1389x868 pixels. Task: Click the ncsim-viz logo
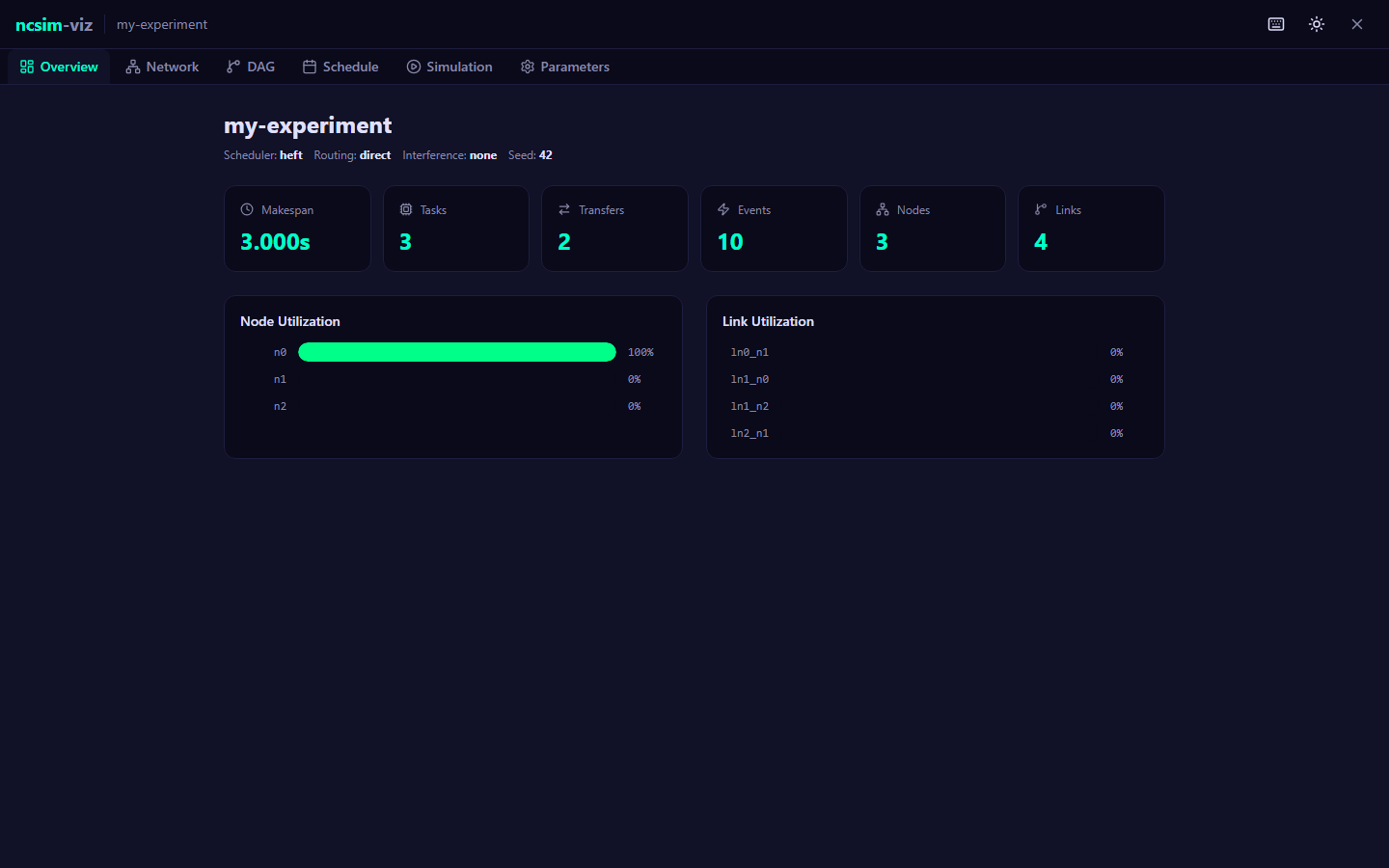pos(54,25)
